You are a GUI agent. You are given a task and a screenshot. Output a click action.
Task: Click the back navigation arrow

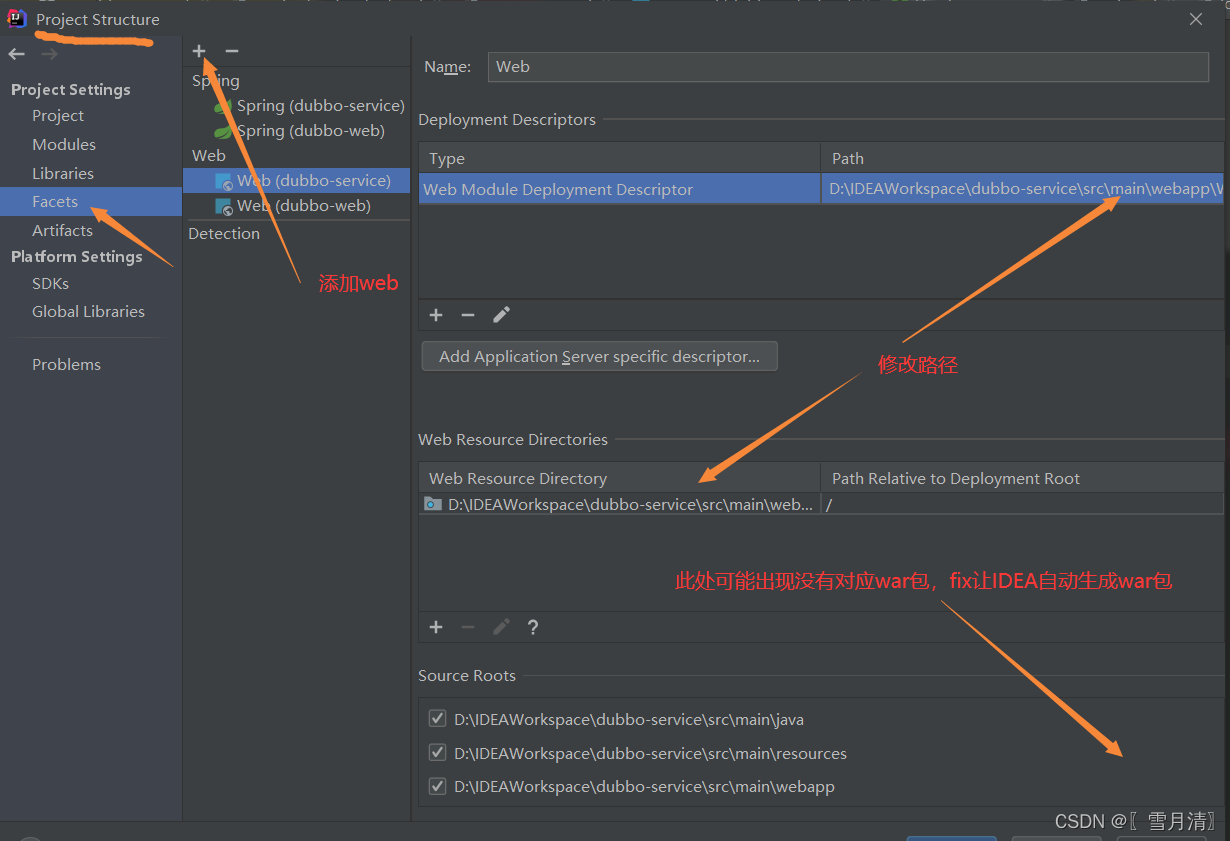tap(16, 54)
